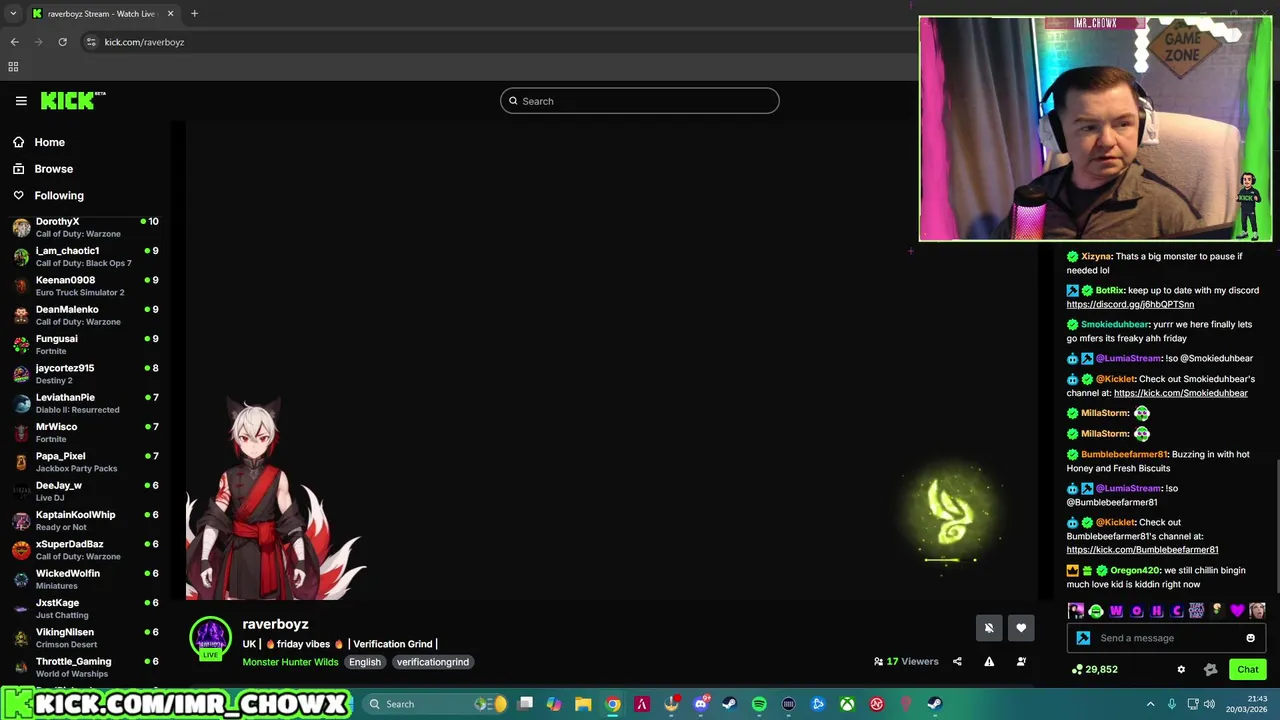The image size is (1280, 720).
Task: Click the moderator hammer icon in chat box
Action: click(1083, 638)
